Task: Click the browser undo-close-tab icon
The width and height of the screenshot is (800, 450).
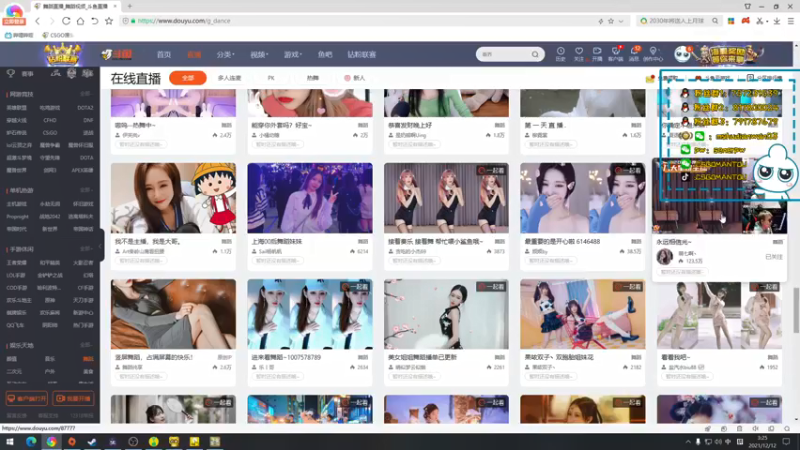Action: [94, 21]
